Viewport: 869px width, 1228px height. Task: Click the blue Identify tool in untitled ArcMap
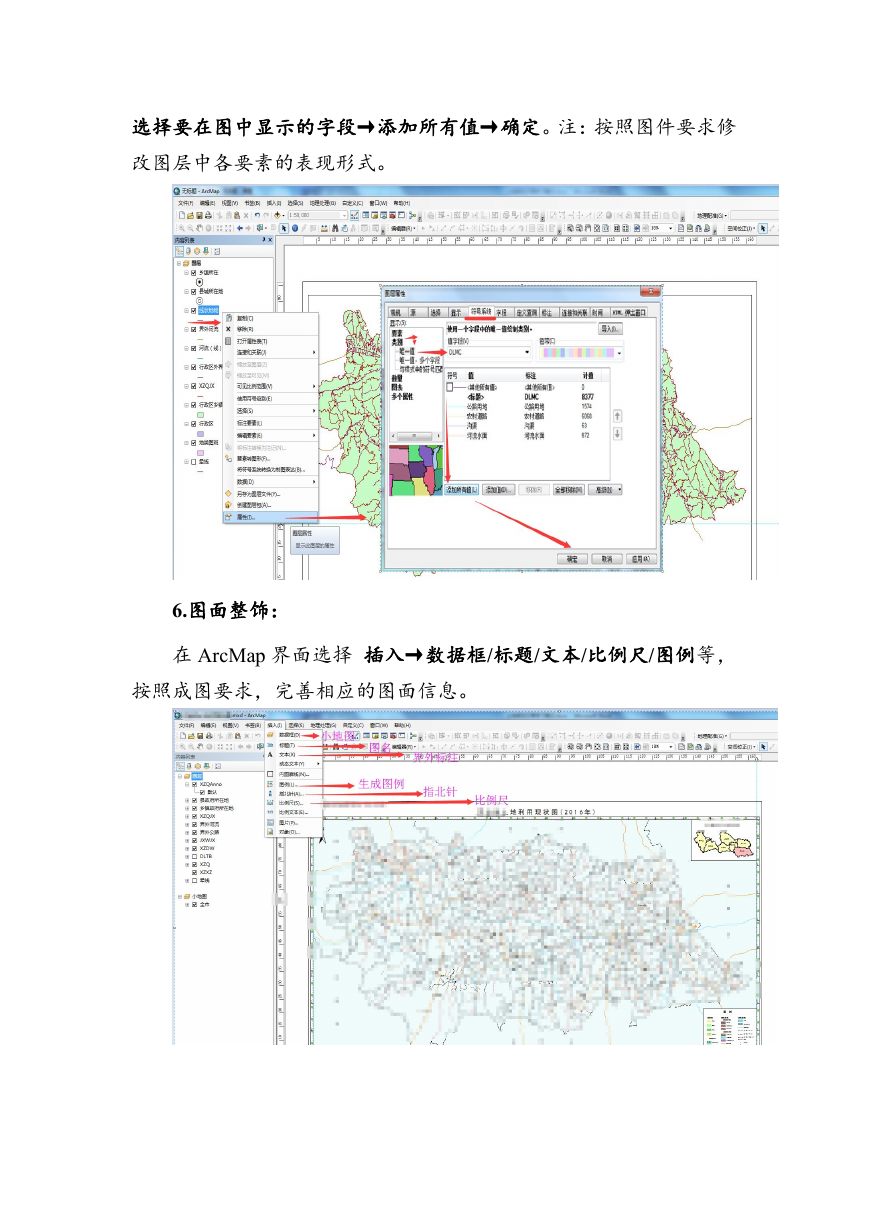(x=294, y=228)
